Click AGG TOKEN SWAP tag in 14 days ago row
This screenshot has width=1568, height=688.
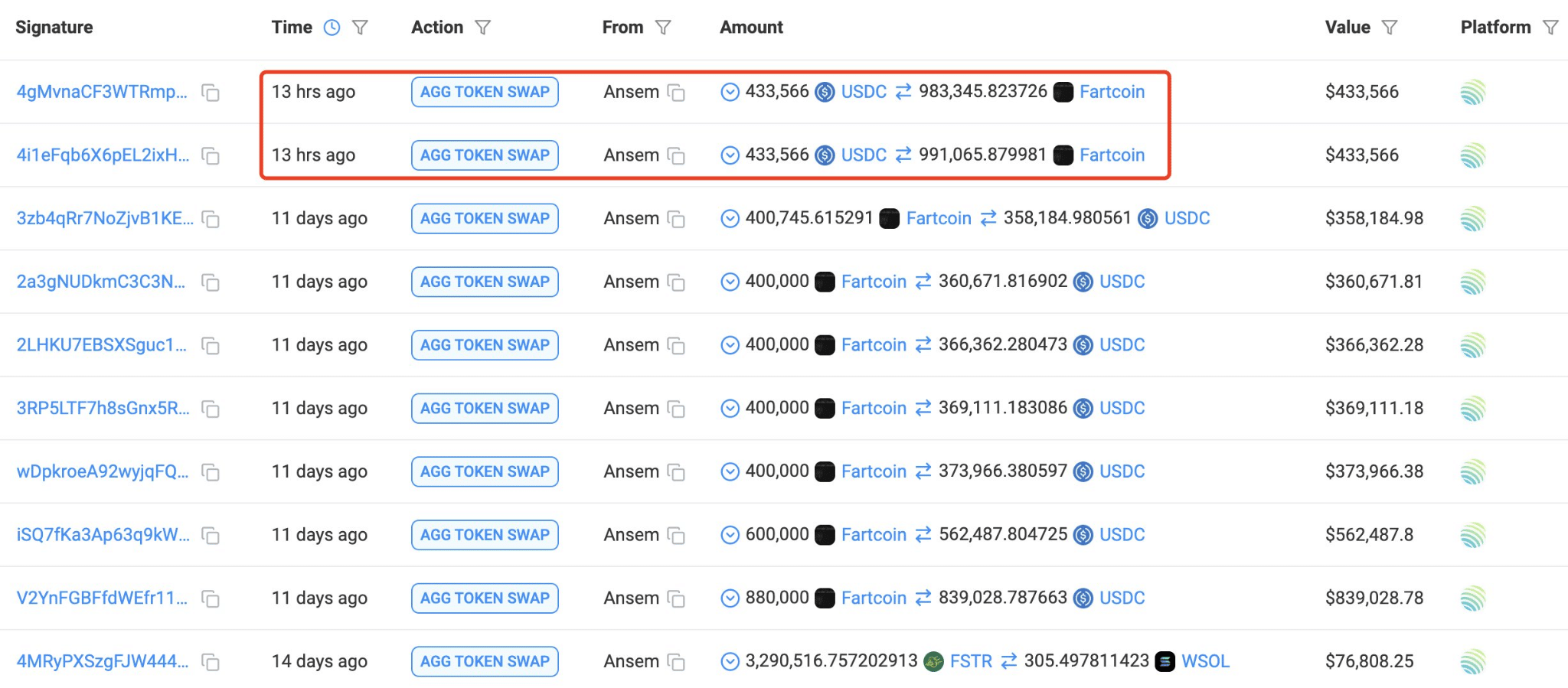coord(485,661)
